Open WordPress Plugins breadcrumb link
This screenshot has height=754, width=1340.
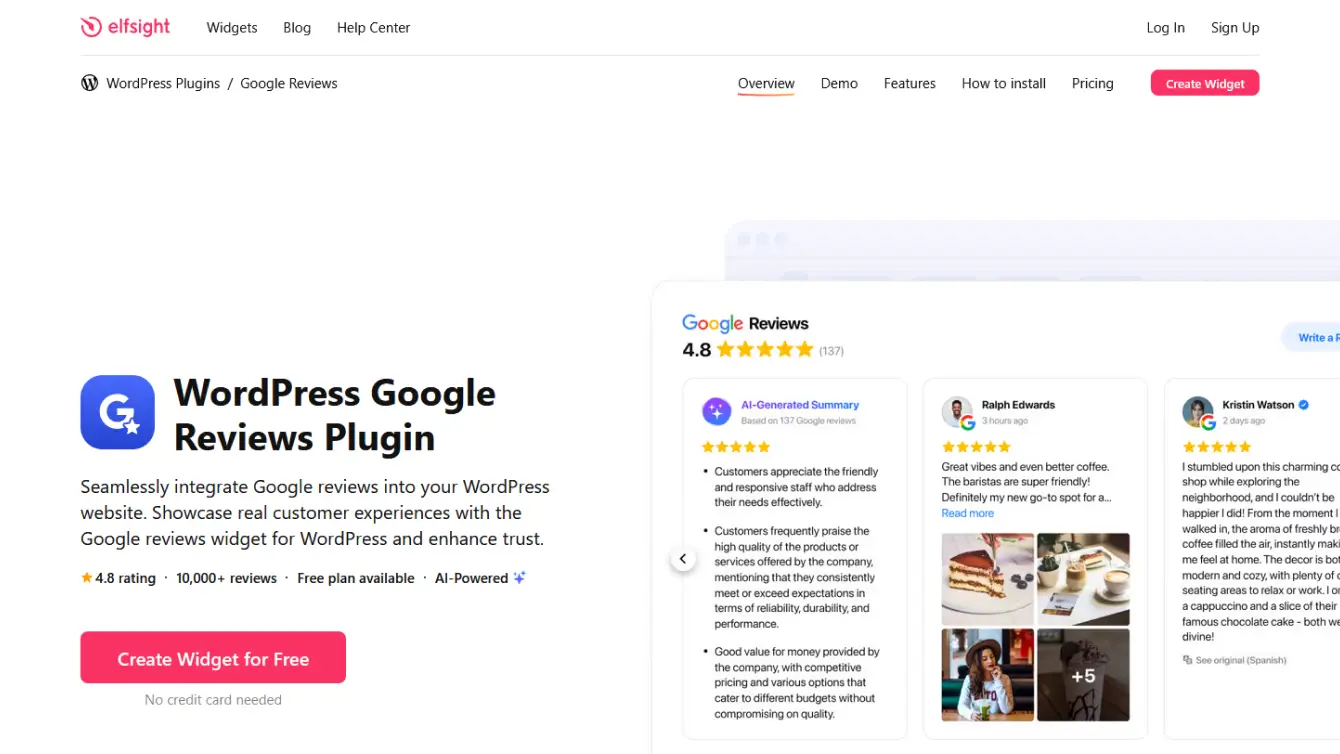(163, 83)
